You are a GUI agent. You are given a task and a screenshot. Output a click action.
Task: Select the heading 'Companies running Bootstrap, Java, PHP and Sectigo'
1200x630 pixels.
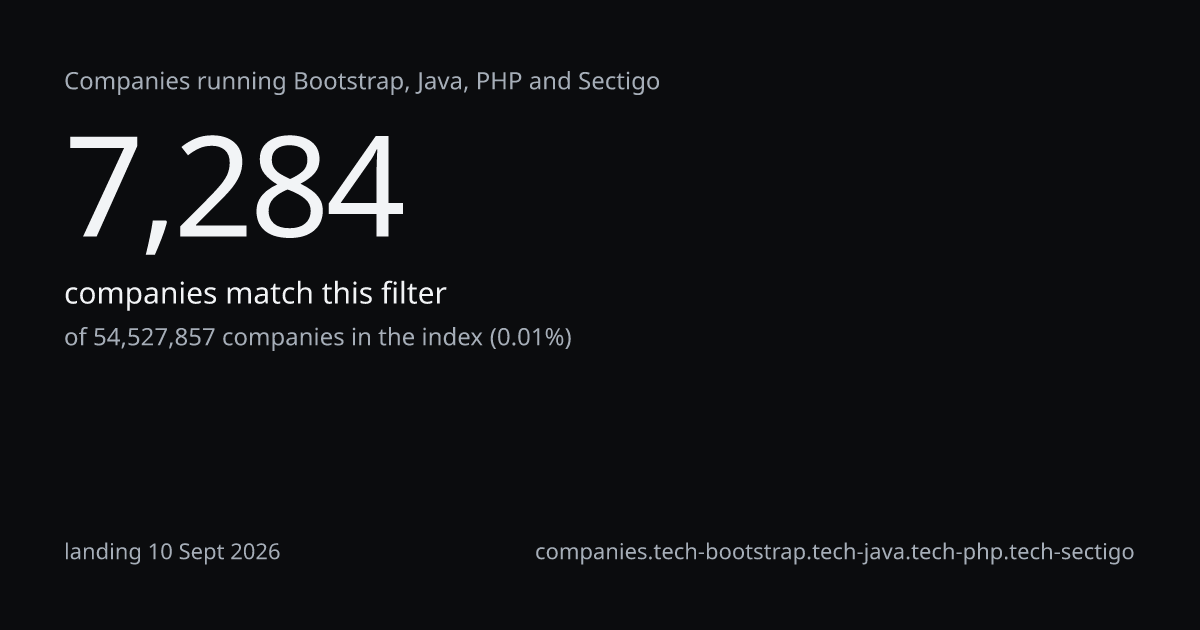pyautogui.click(x=362, y=82)
